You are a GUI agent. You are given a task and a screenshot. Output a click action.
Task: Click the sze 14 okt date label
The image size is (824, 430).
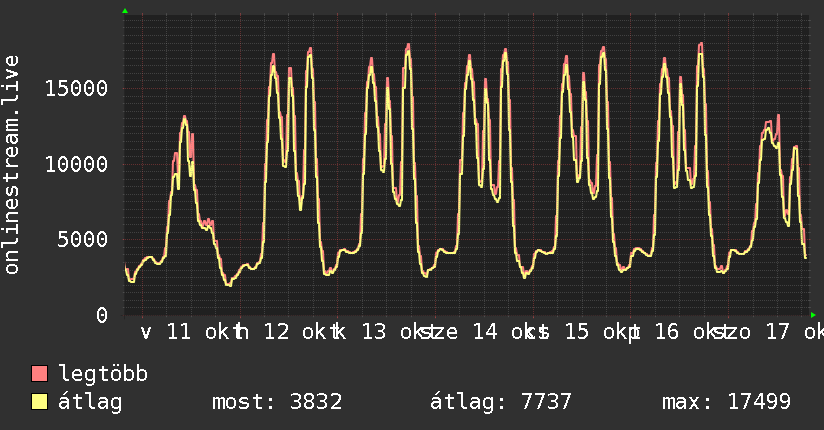click(x=479, y=332)
